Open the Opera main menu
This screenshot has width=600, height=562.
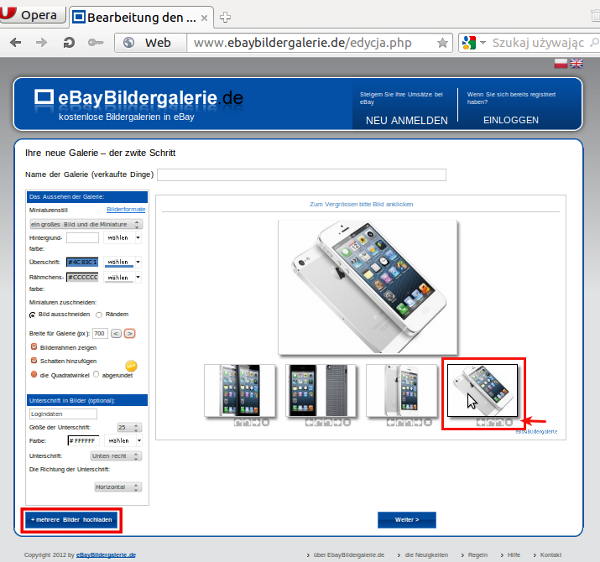[32, 15]
